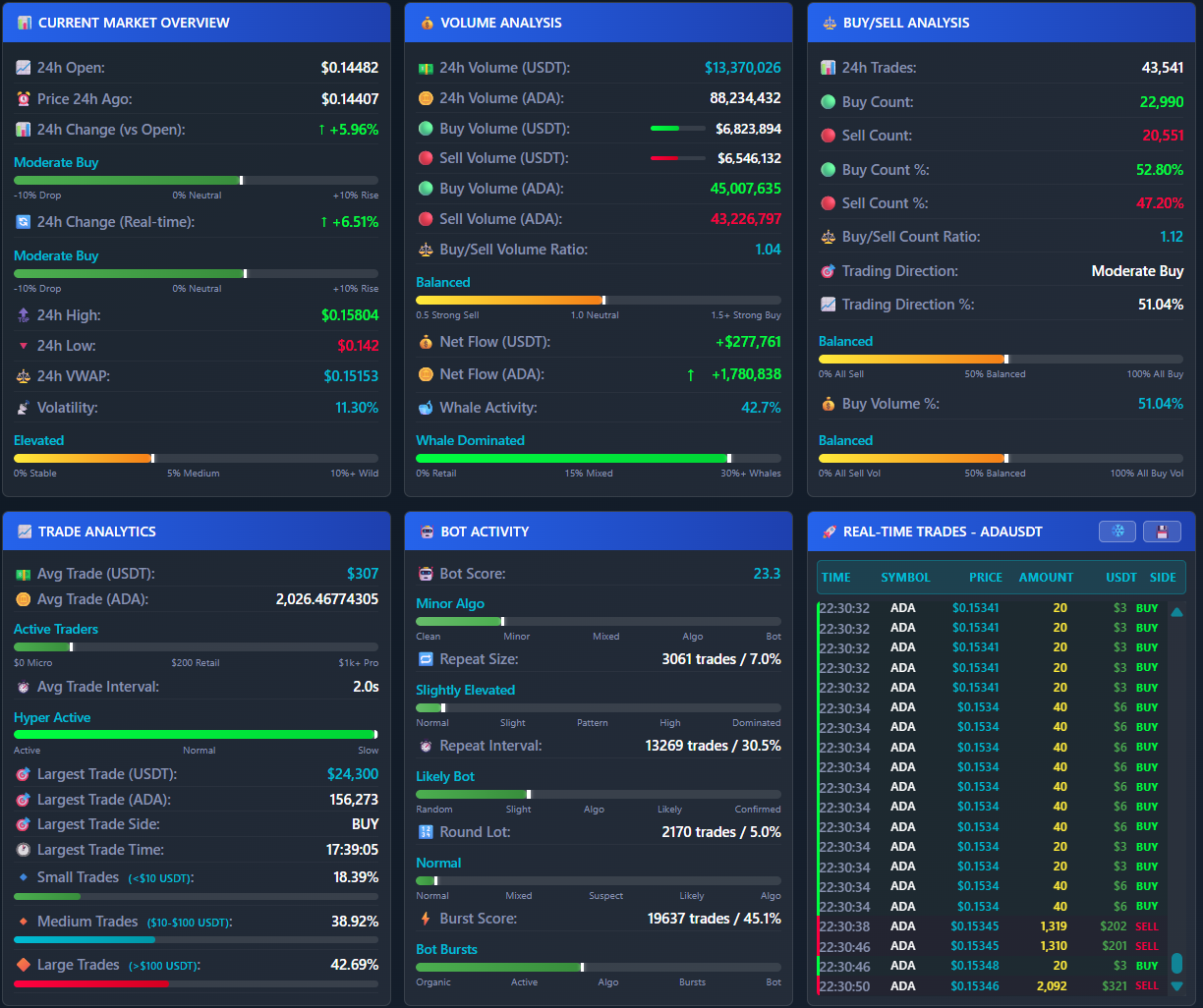Image resolution: width=1203 pixels, height=1008 pixels.
Task: Click the Minor Algo bot score bar
Action: 599,621
